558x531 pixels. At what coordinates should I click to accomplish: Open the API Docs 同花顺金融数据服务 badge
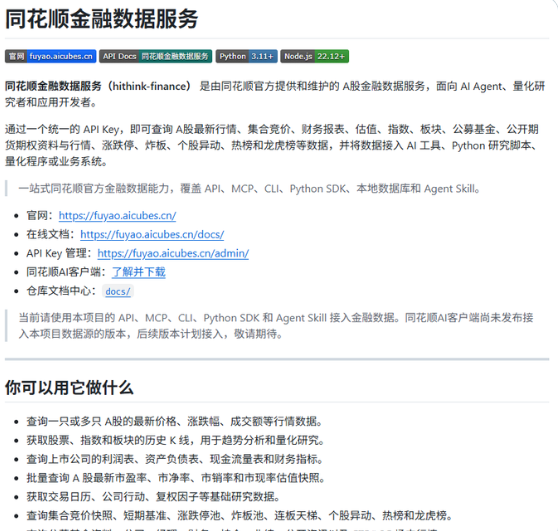click(x=156, y=56)
